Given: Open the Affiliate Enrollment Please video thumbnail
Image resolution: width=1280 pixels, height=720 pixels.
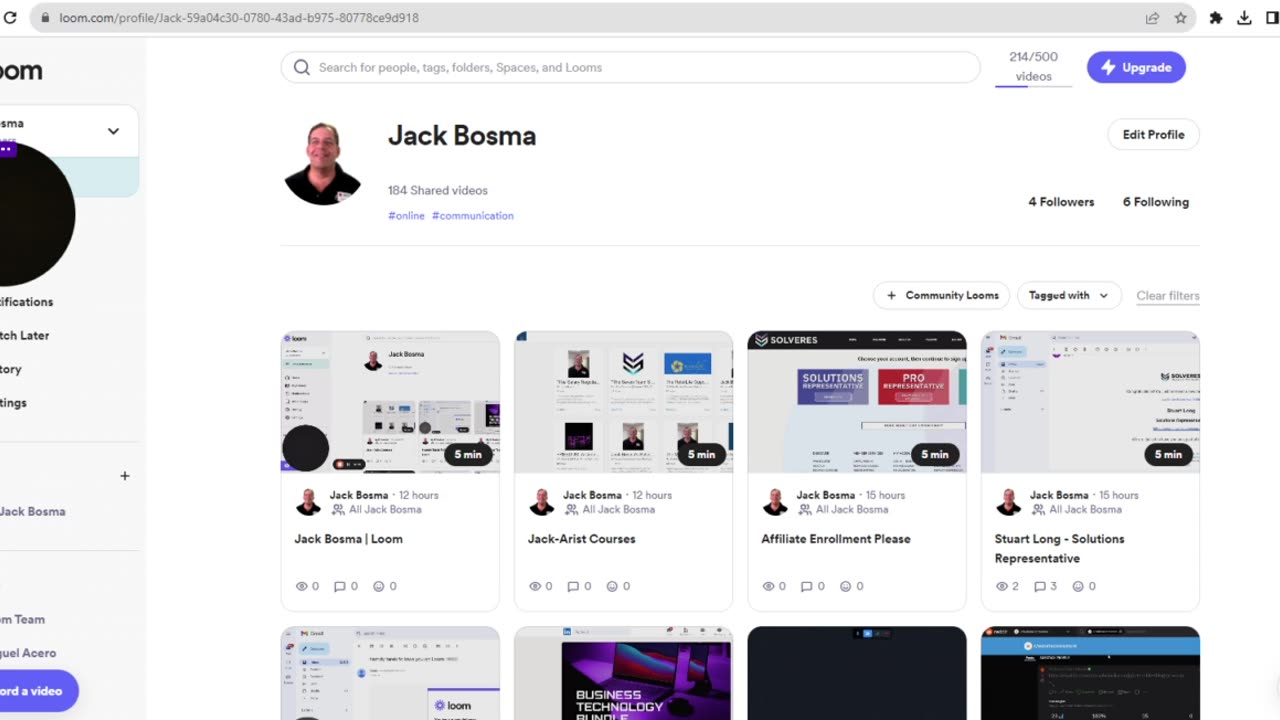Looking at the screenshot, I should click(857, 401).
